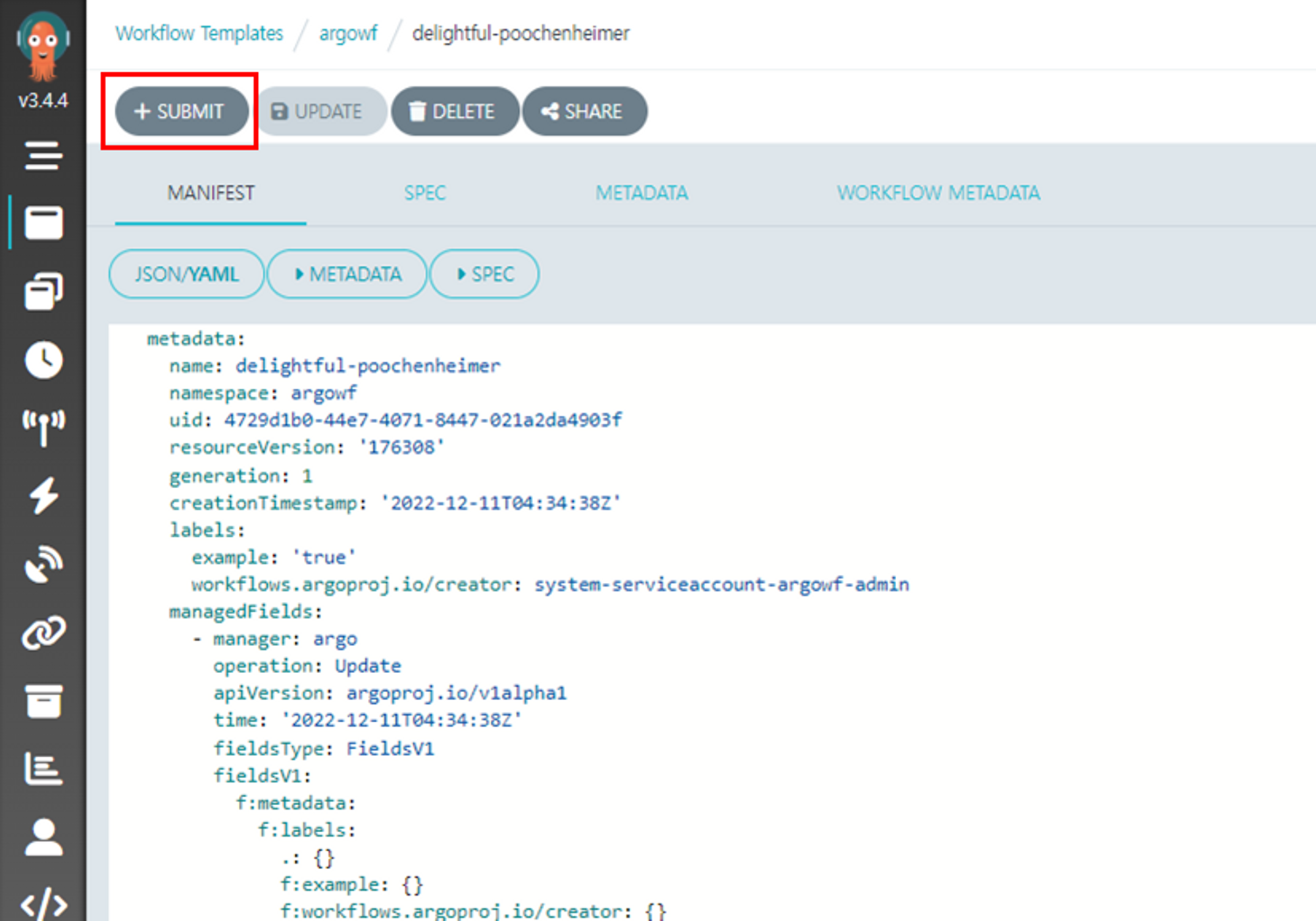Open Workflow Templates sidebar icon
This screenshot has height=921, width=1316.
click(x=43, y=223)
